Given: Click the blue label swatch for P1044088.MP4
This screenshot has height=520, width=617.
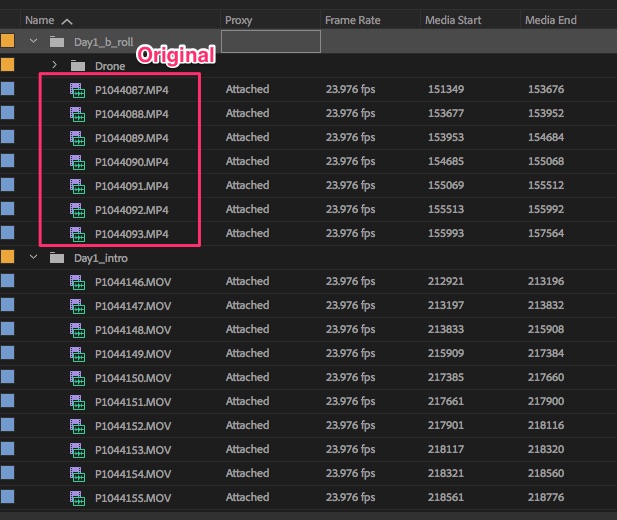Looking at the screenshot, I should click(8, 113).
